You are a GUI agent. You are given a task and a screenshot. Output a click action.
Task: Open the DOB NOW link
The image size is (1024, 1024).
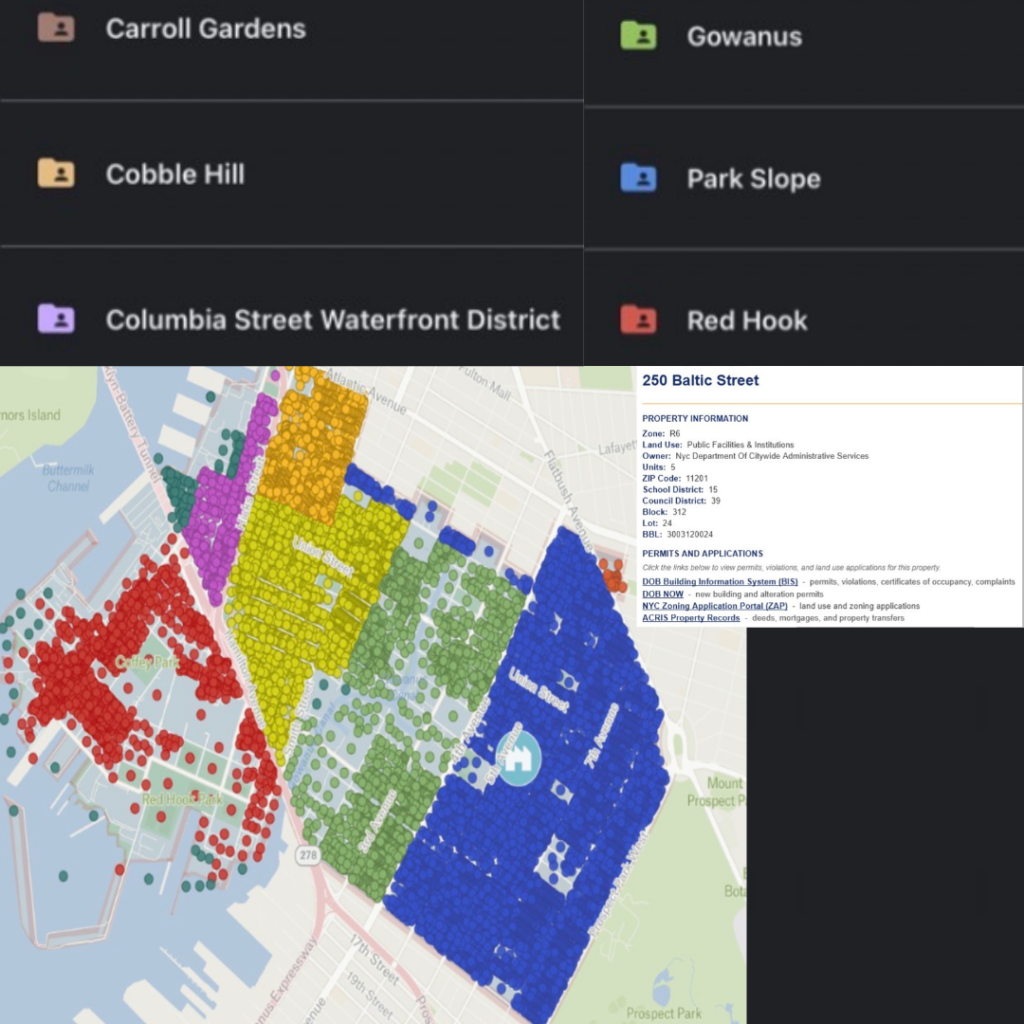(x=663, y=594)
